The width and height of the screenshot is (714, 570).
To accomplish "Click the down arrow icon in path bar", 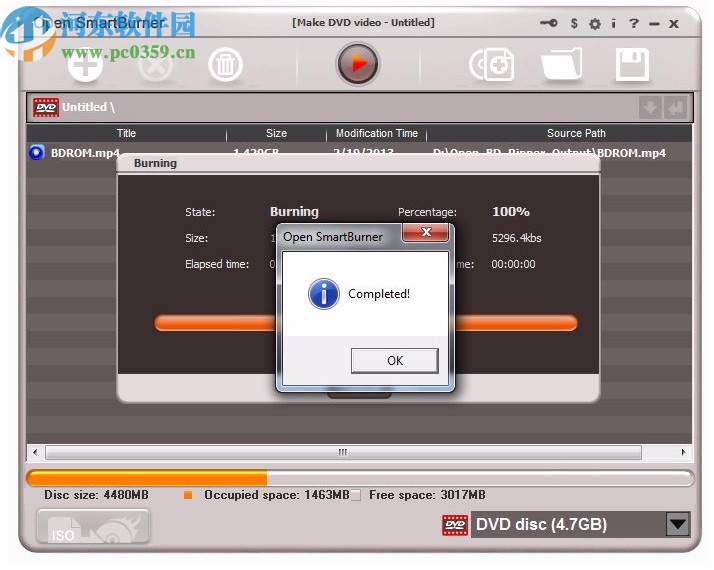I will 650,107.
